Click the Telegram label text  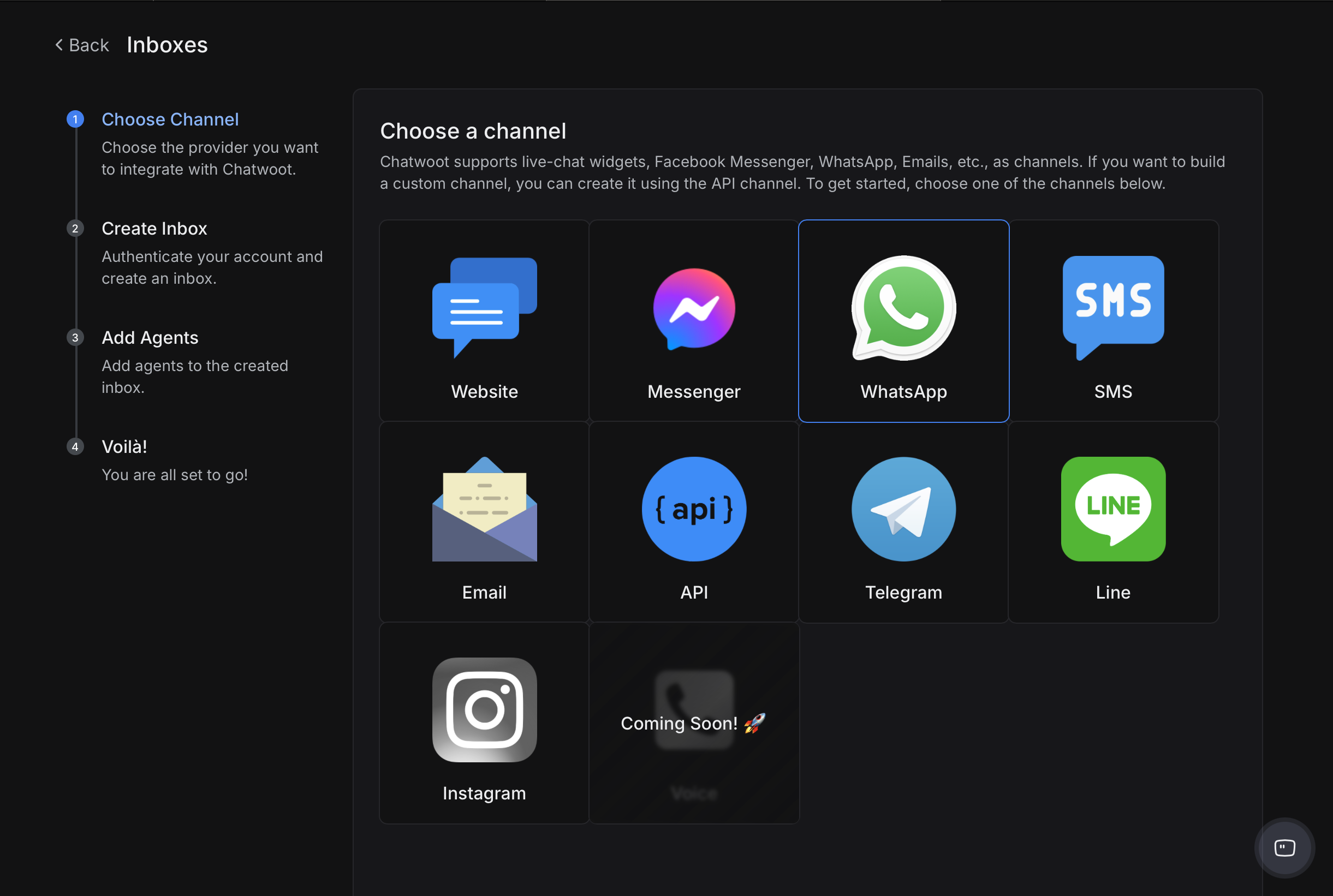click(904, 592)
